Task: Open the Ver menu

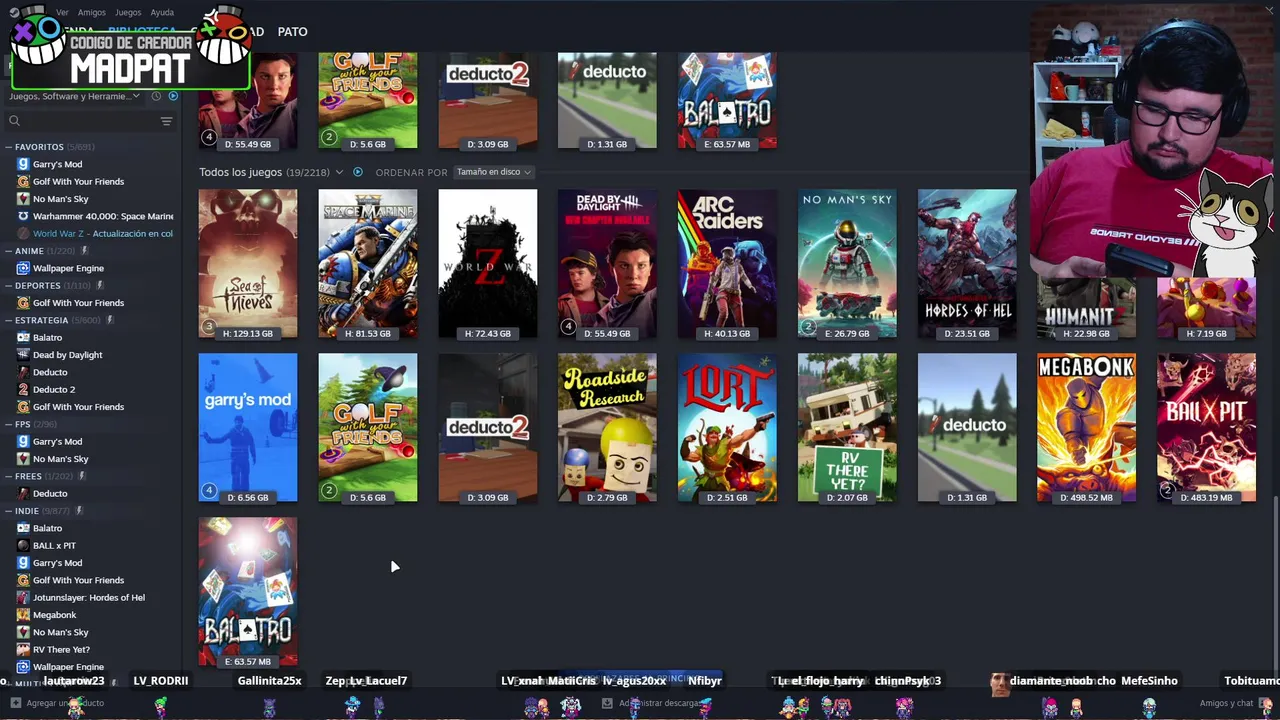Action: [x=62, y=13]
